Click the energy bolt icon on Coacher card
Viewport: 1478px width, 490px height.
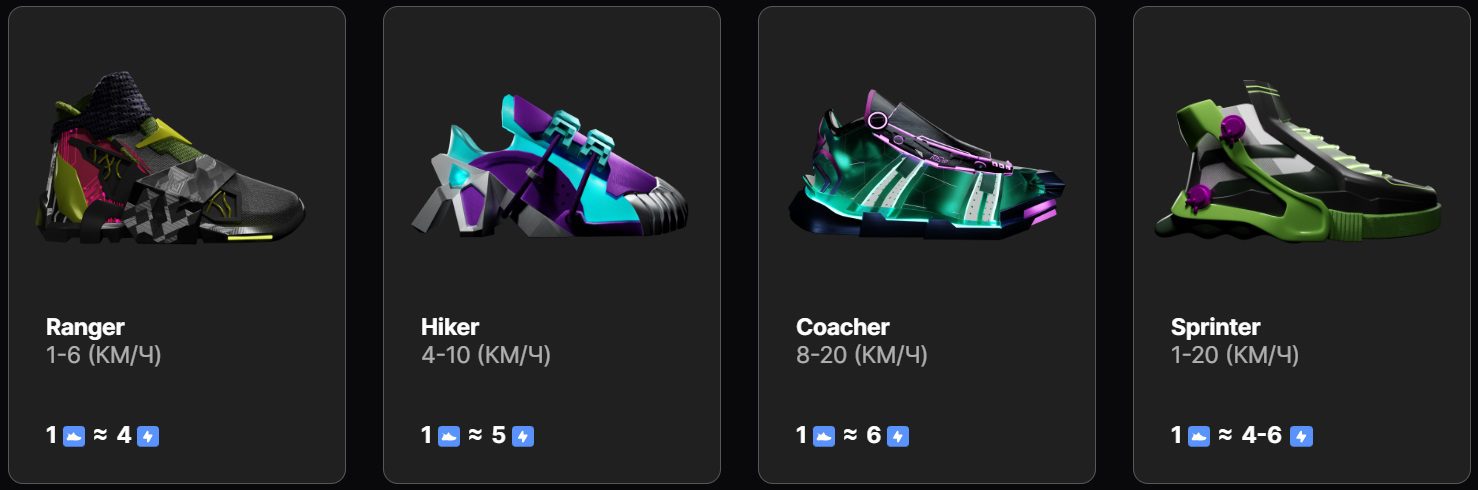coord(898,436)
